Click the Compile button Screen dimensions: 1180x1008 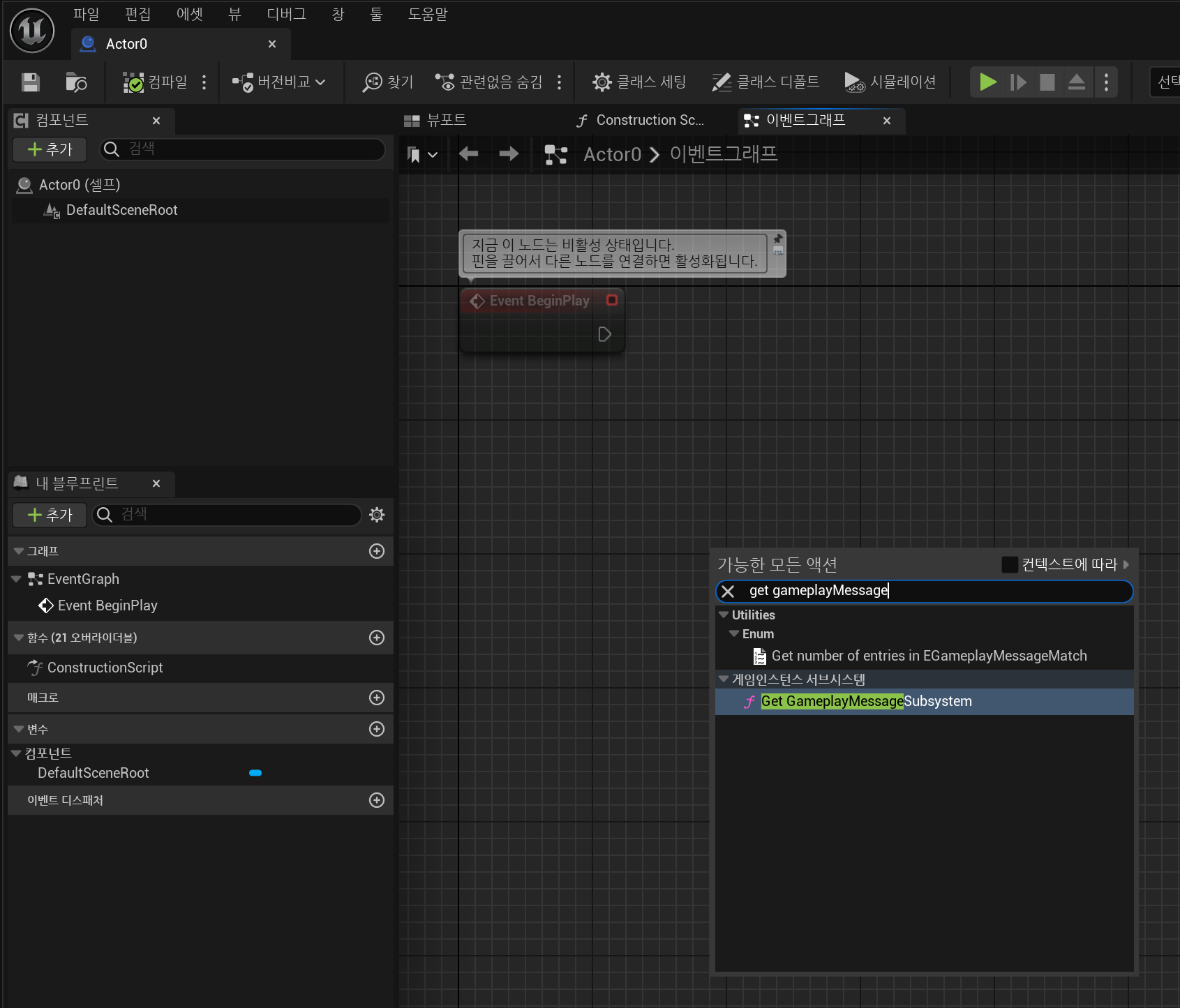(156, 82)
